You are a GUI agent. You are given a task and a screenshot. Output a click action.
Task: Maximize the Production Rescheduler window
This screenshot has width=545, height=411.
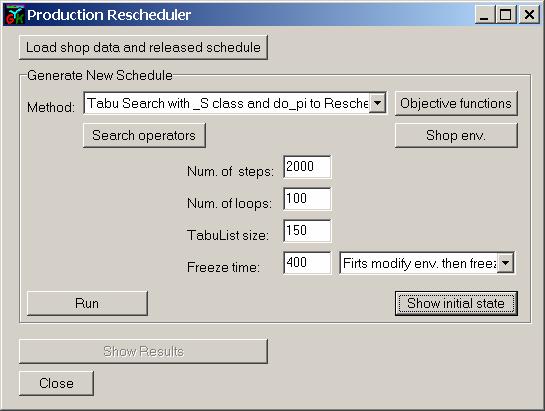(506, 15)
